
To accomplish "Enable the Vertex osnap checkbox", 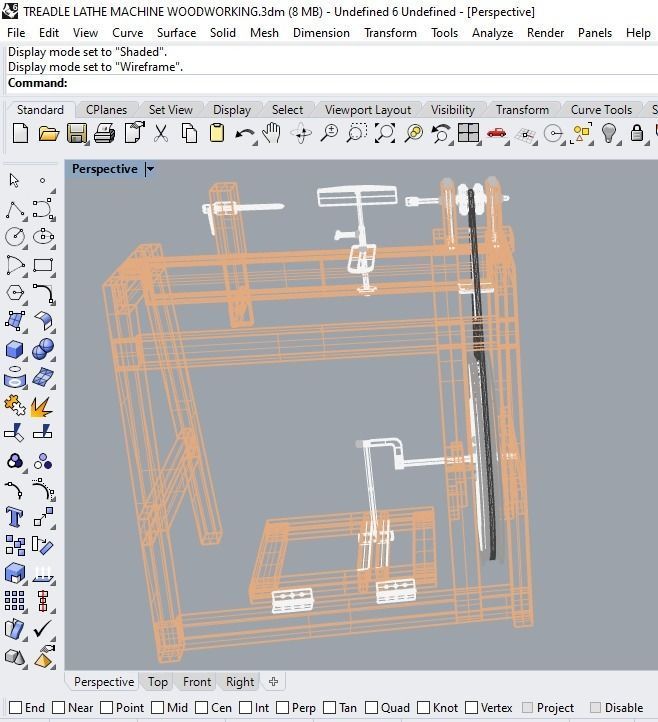I will [472, 708].
